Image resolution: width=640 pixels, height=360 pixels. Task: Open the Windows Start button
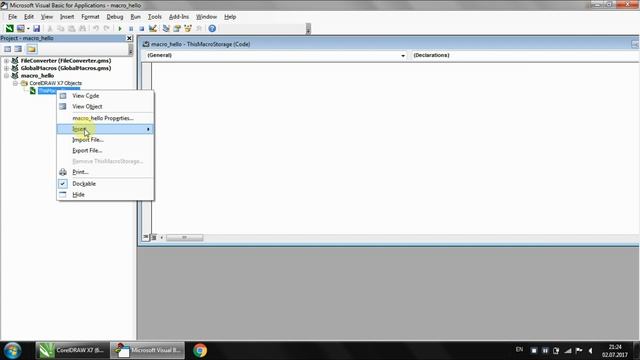[x=12, y=350]
